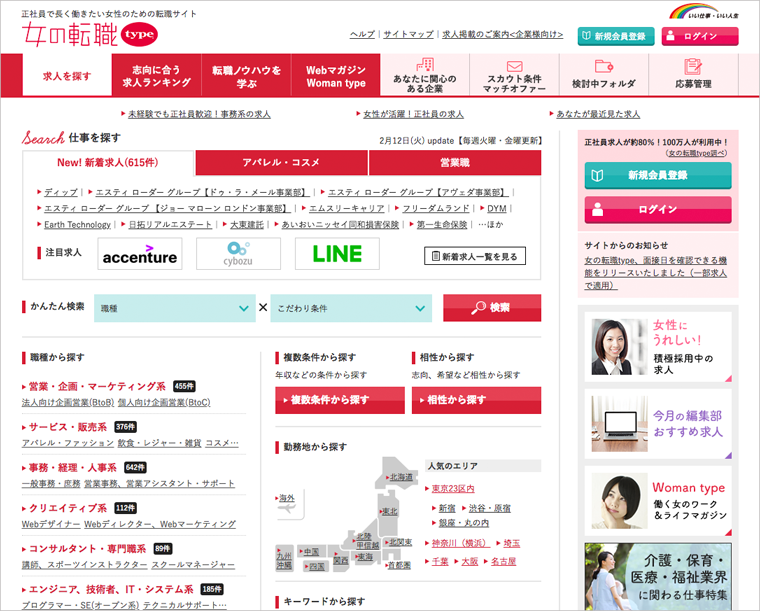This screenshot has height=611, width=760.
Task: Open クリエイティブ系 category link
Action: coord(67,508)
